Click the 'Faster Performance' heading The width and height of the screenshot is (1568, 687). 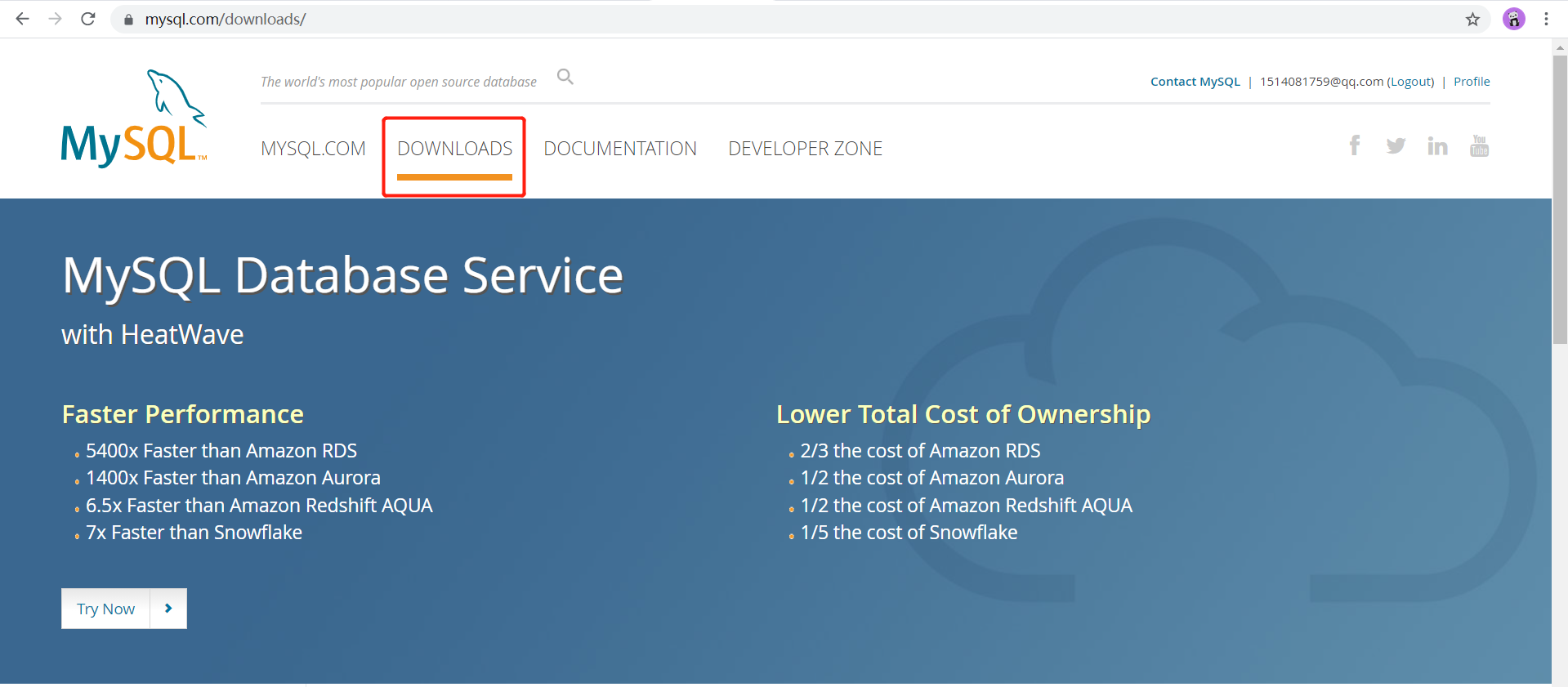click(183, 414)
